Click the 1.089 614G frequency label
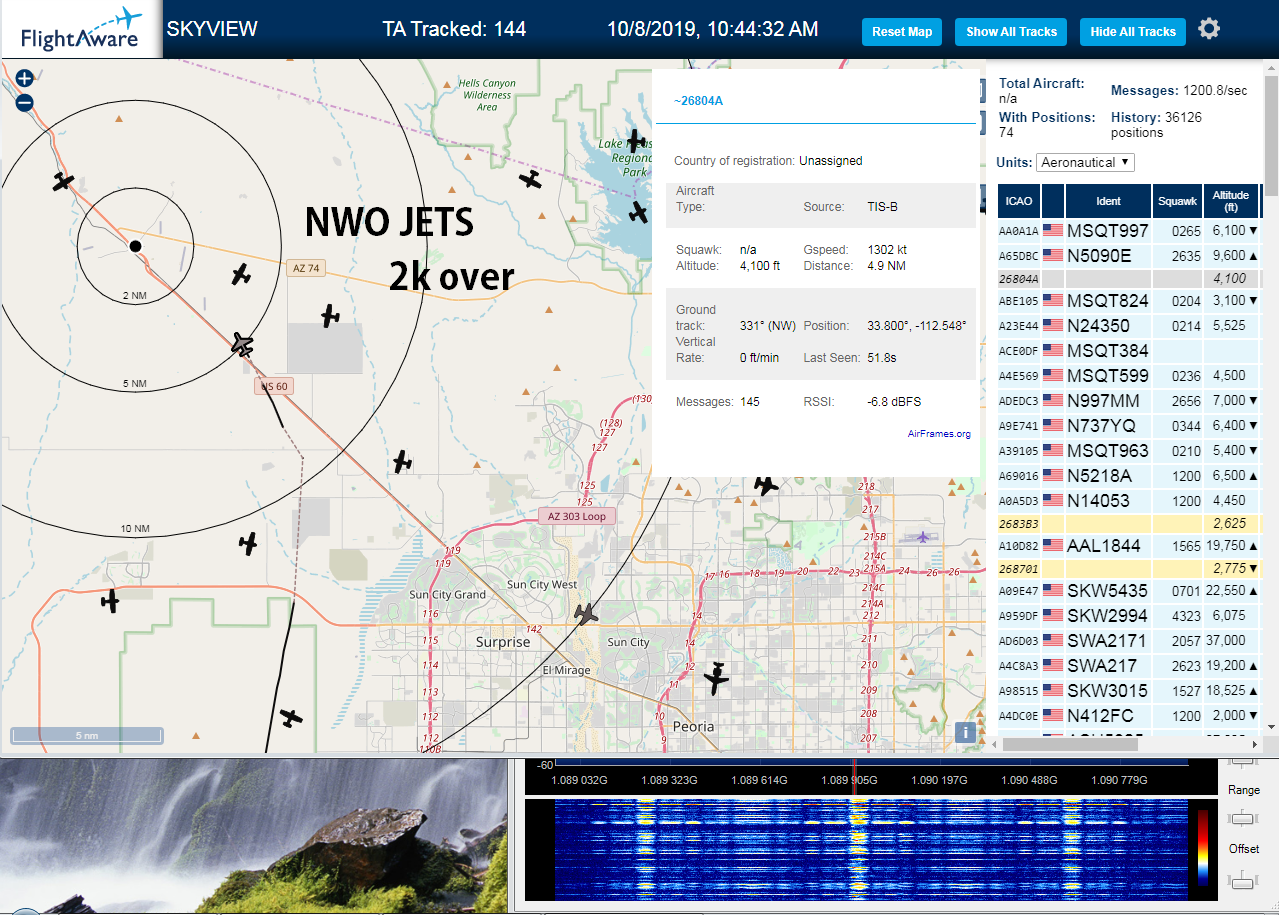The width and height of the screenshot is (1279, 915). pos(758,780)
